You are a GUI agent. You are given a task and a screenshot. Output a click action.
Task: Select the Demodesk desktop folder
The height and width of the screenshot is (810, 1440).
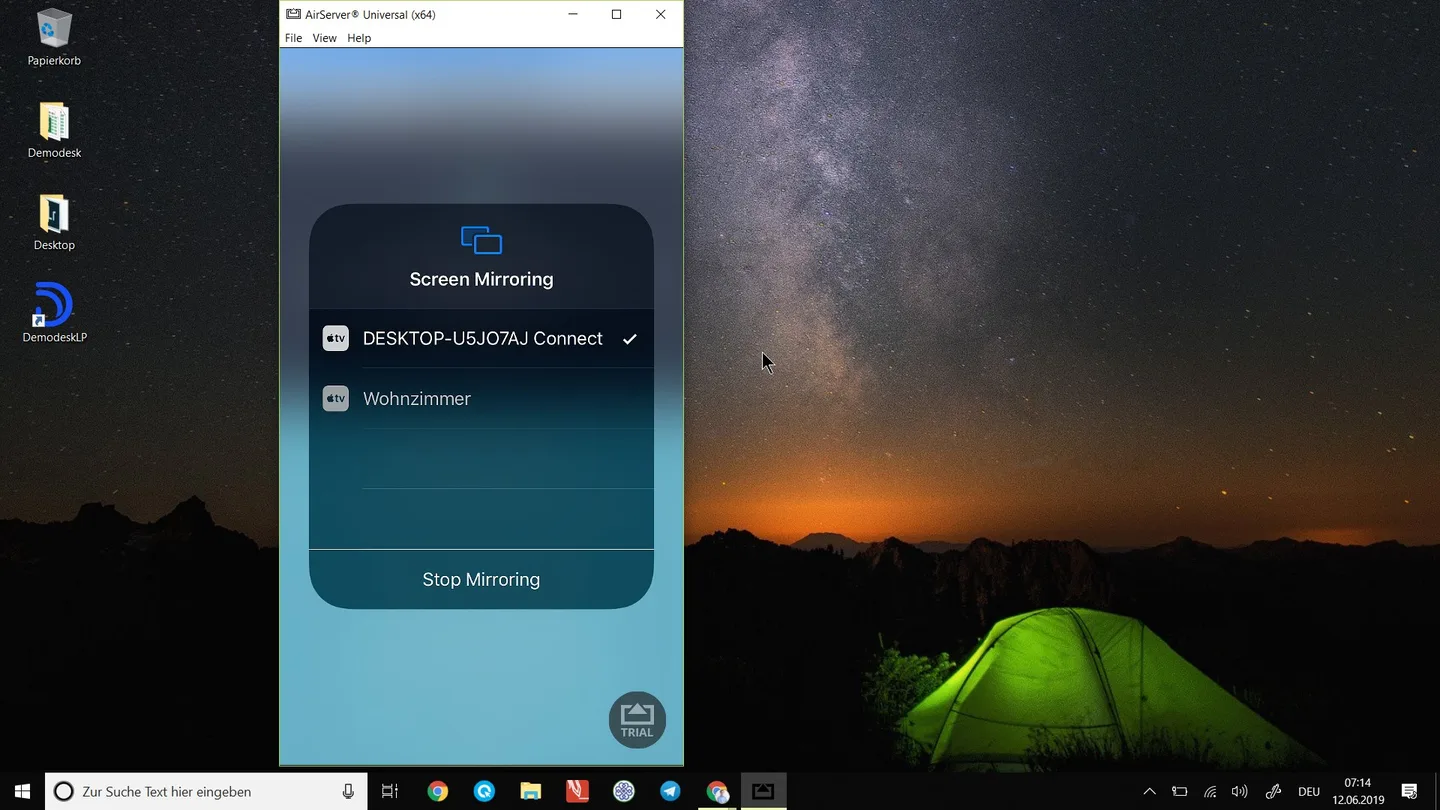tap(54, 130)
